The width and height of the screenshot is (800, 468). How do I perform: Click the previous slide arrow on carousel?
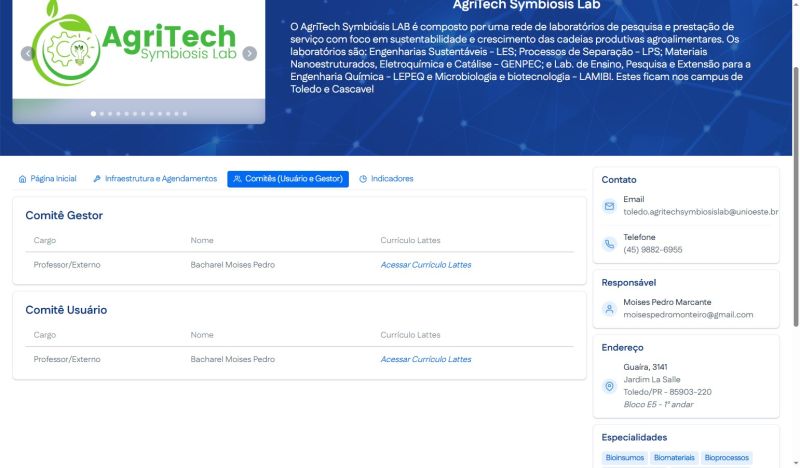click(x=27, y=54)
